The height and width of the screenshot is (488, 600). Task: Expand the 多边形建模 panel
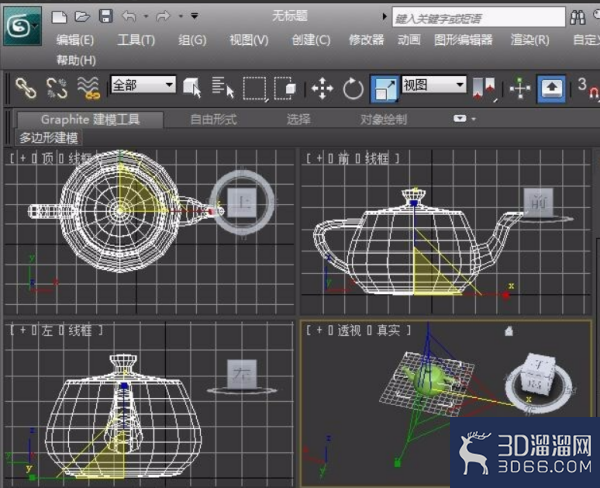49,138
